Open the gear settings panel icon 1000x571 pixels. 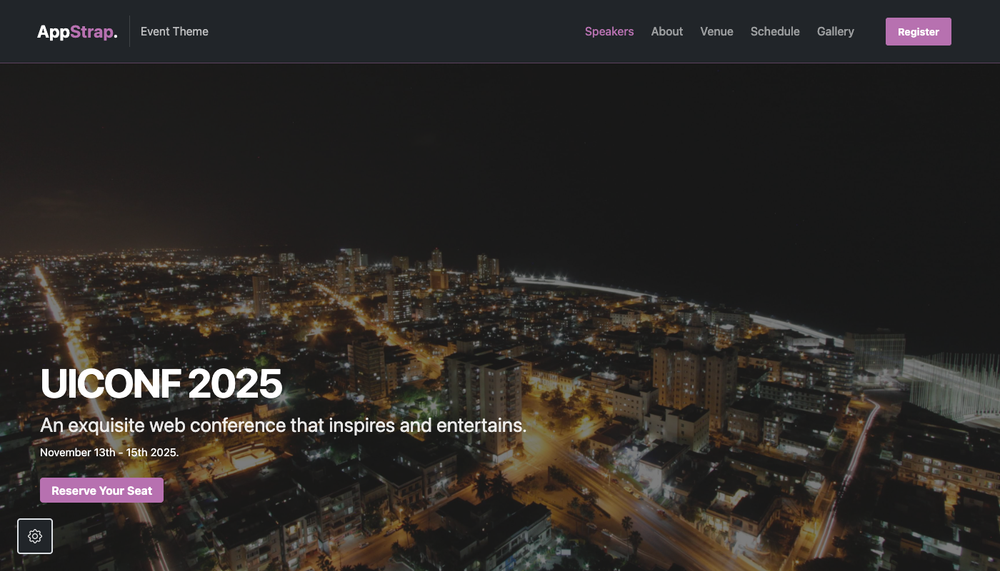click(35, 536)
